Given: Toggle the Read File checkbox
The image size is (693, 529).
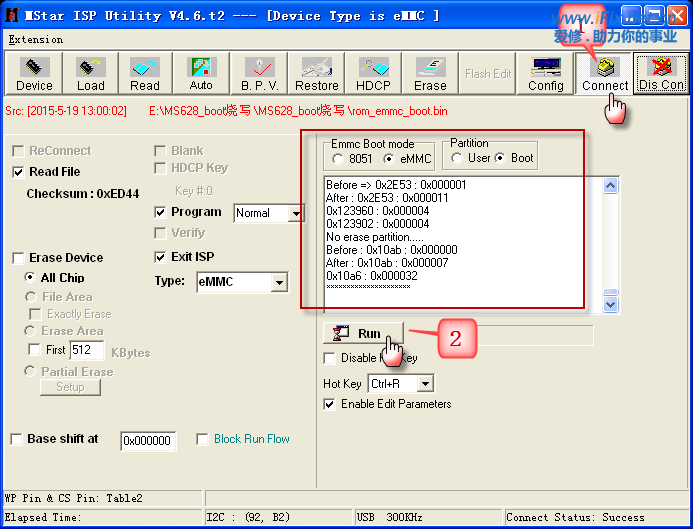Looking at the screenshot, I should [x=19, y=172].
